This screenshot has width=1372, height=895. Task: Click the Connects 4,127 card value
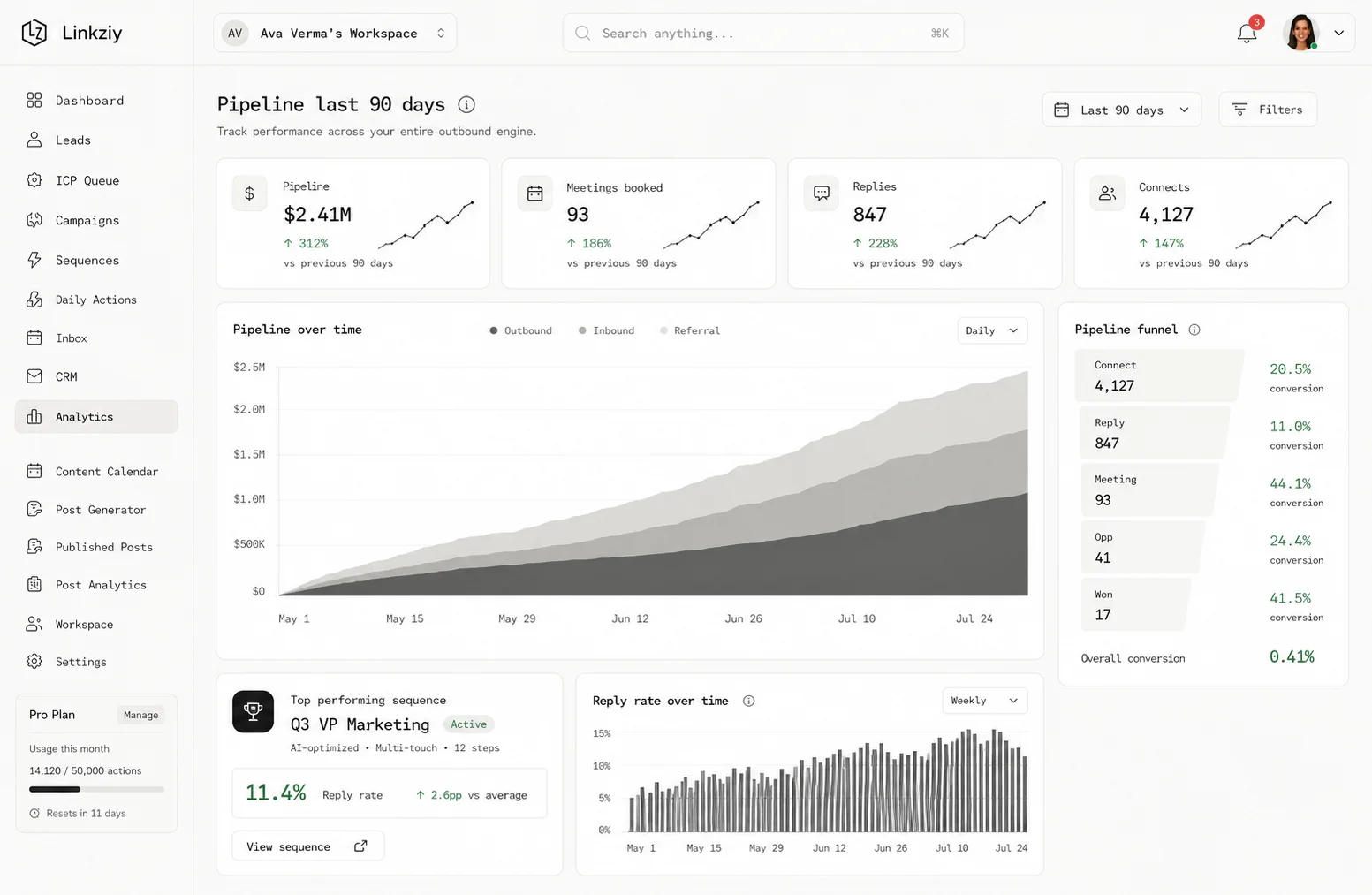point(1166,215)
